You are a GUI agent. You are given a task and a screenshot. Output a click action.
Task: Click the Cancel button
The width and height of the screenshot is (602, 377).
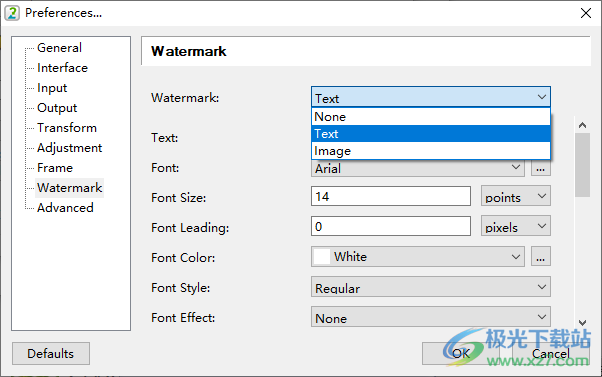coord(551,354)
